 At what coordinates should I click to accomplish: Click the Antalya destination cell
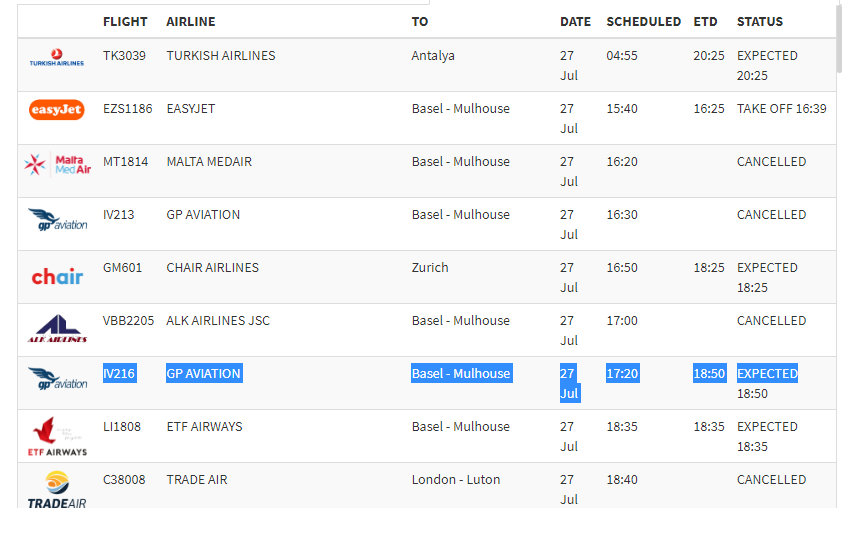(433, 55)
